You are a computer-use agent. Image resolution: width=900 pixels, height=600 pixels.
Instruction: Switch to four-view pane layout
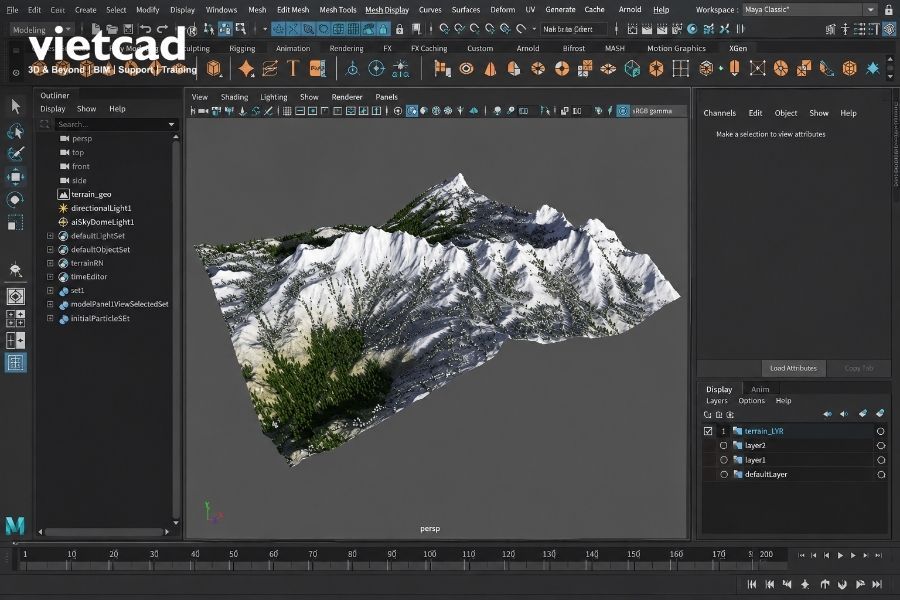(x=15, y=318)
